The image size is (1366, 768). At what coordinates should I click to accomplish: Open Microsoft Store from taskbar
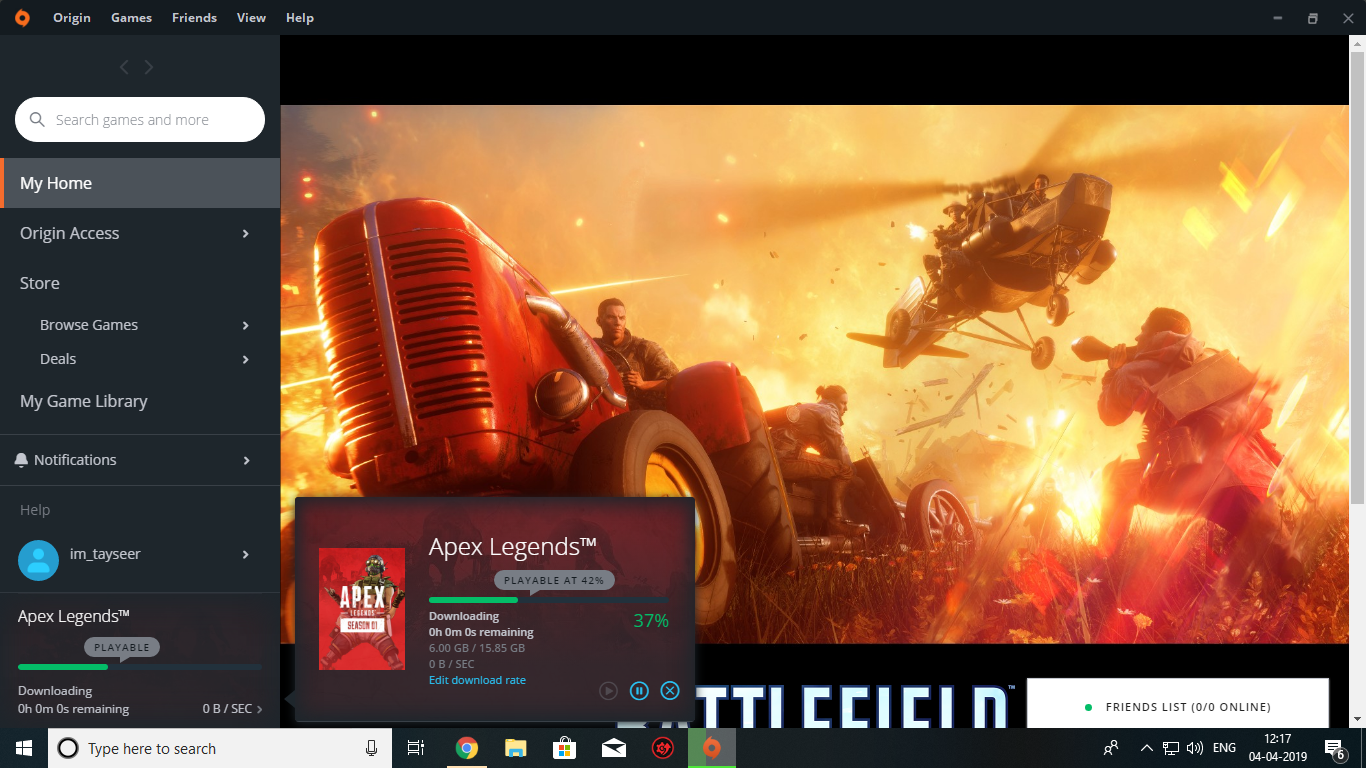pos(564,748)
